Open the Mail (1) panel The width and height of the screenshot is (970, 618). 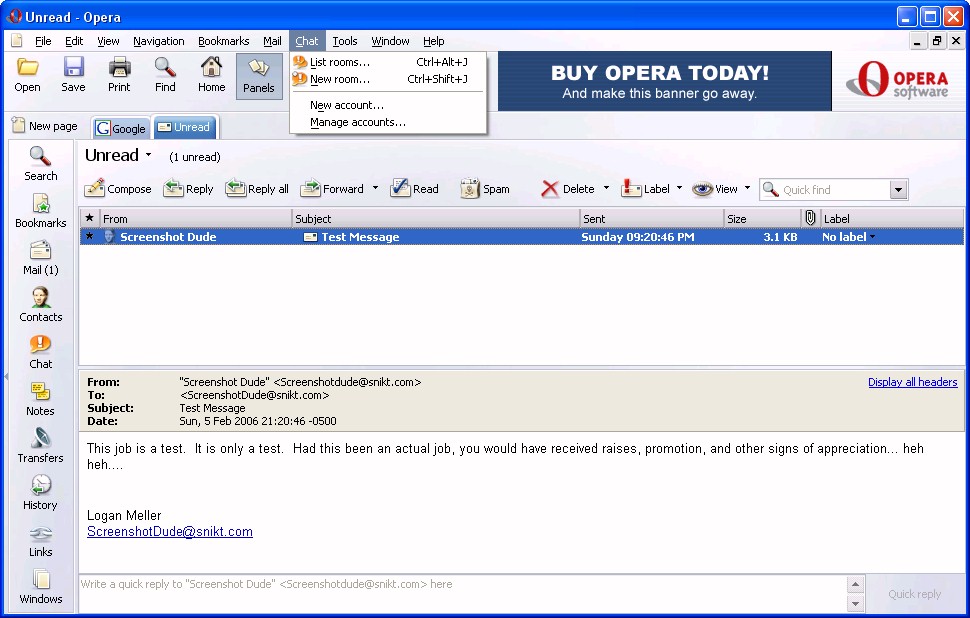tap(41, 258)
